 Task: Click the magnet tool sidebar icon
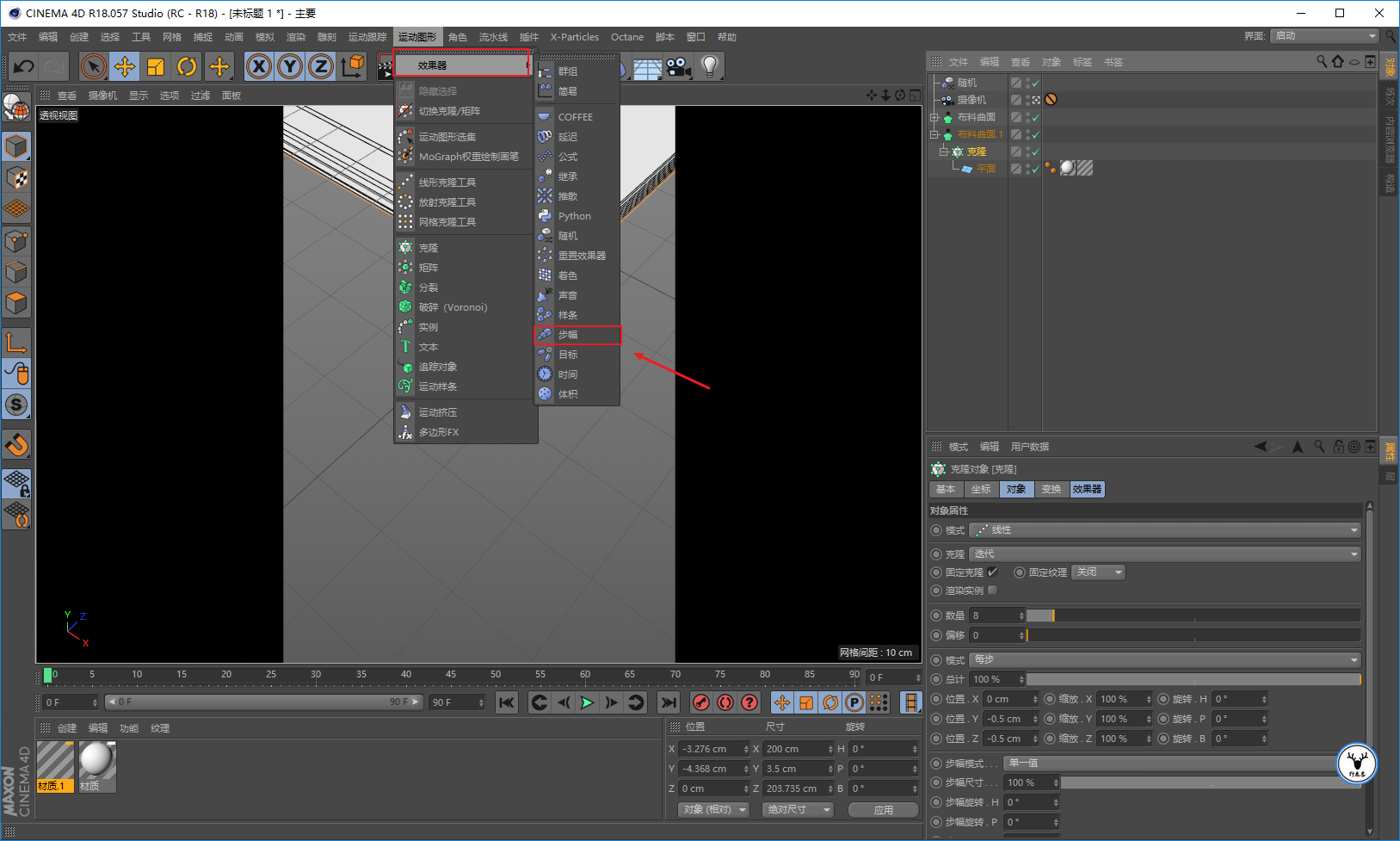pyautogui.click(x=16, y=444)
